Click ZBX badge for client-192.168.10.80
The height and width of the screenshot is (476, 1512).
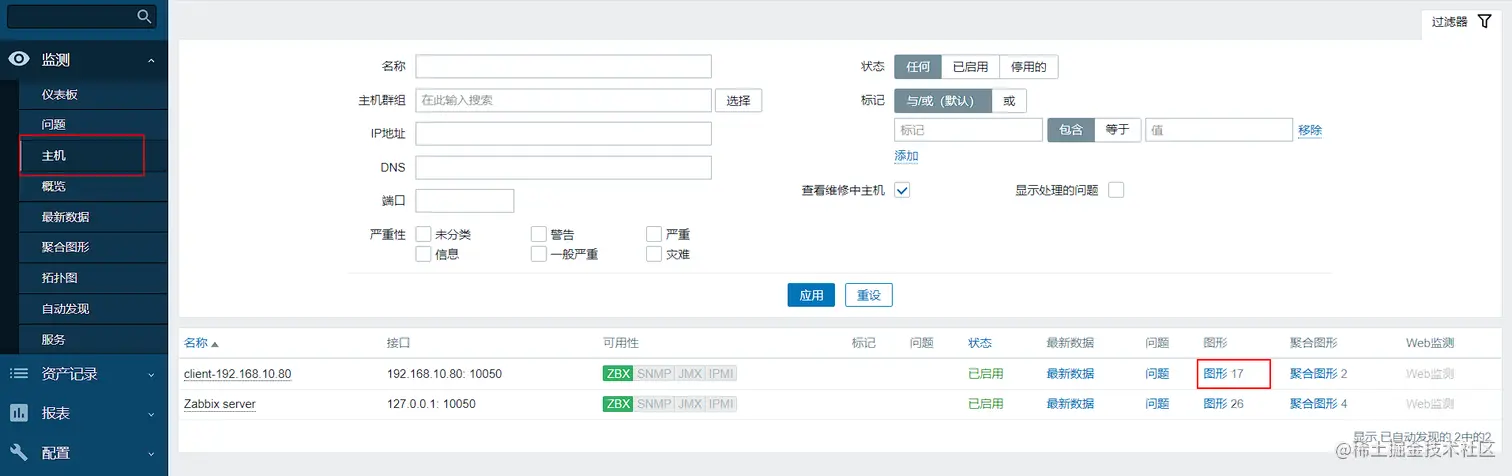[x=618, y=374]
